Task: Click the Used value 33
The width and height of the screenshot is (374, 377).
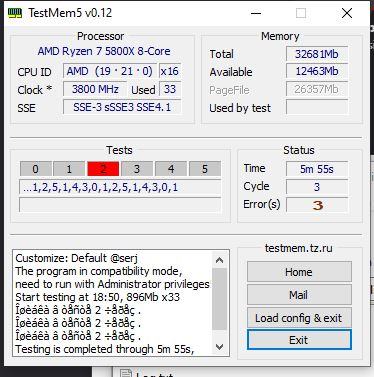Action: pyautogui.click(x=170, y=89)
